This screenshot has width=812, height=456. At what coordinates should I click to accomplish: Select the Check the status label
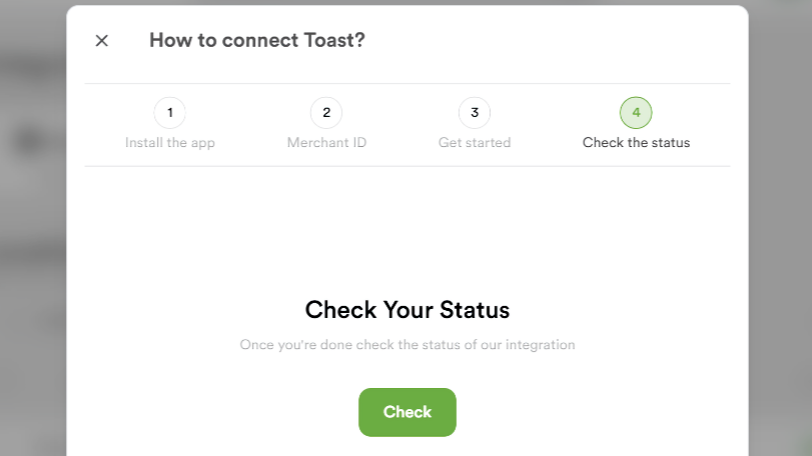(x=636, y=143)
